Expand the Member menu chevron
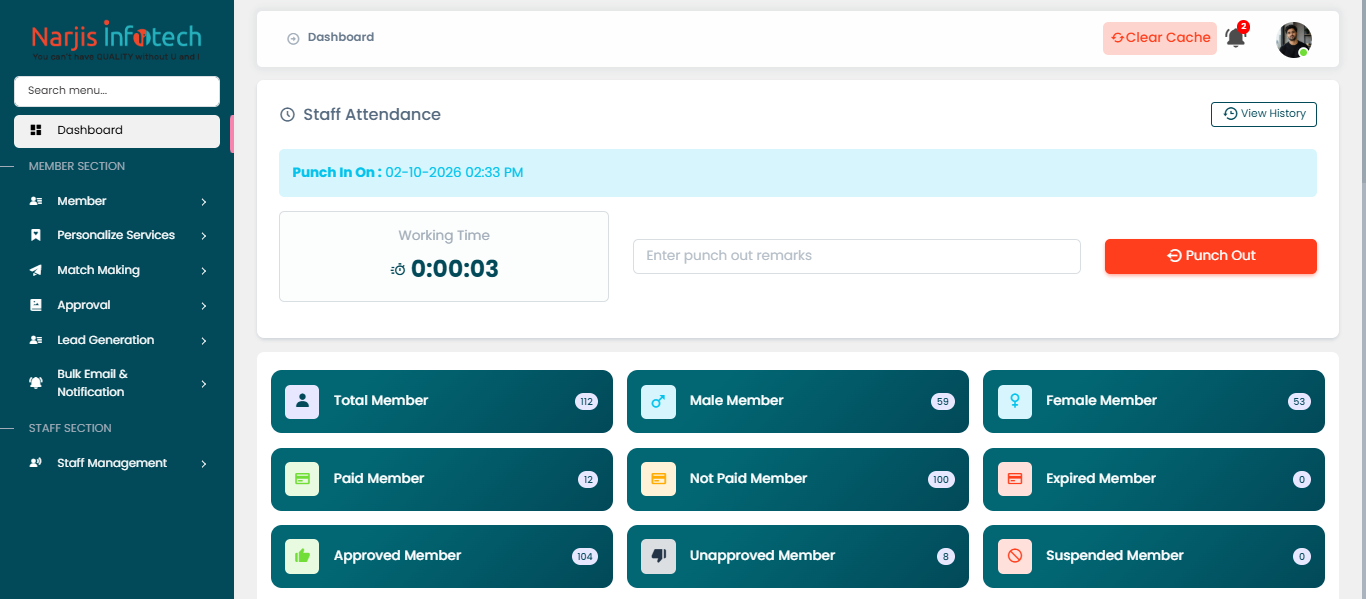 (x=204, y=202)
